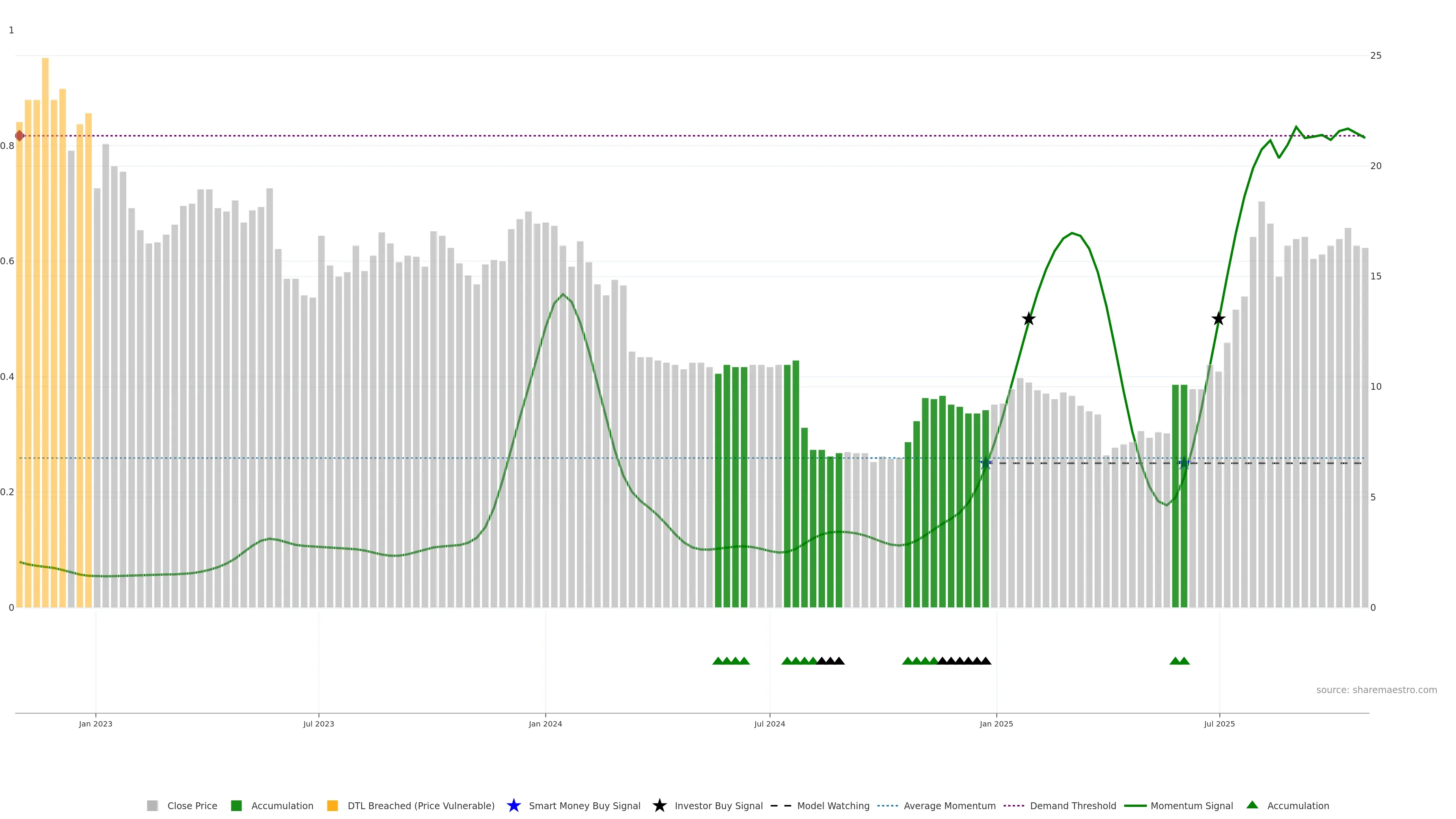Toggle the Close Price series in the legend
This screenshot has height=819, width=1456.
pyautogui.click(x=191, y=805)
